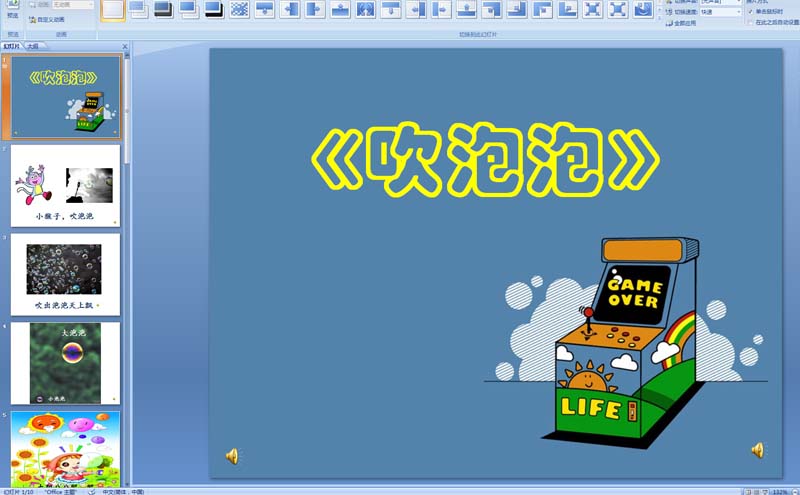Apply the wedge/circular arrows transition

[366, 9]
